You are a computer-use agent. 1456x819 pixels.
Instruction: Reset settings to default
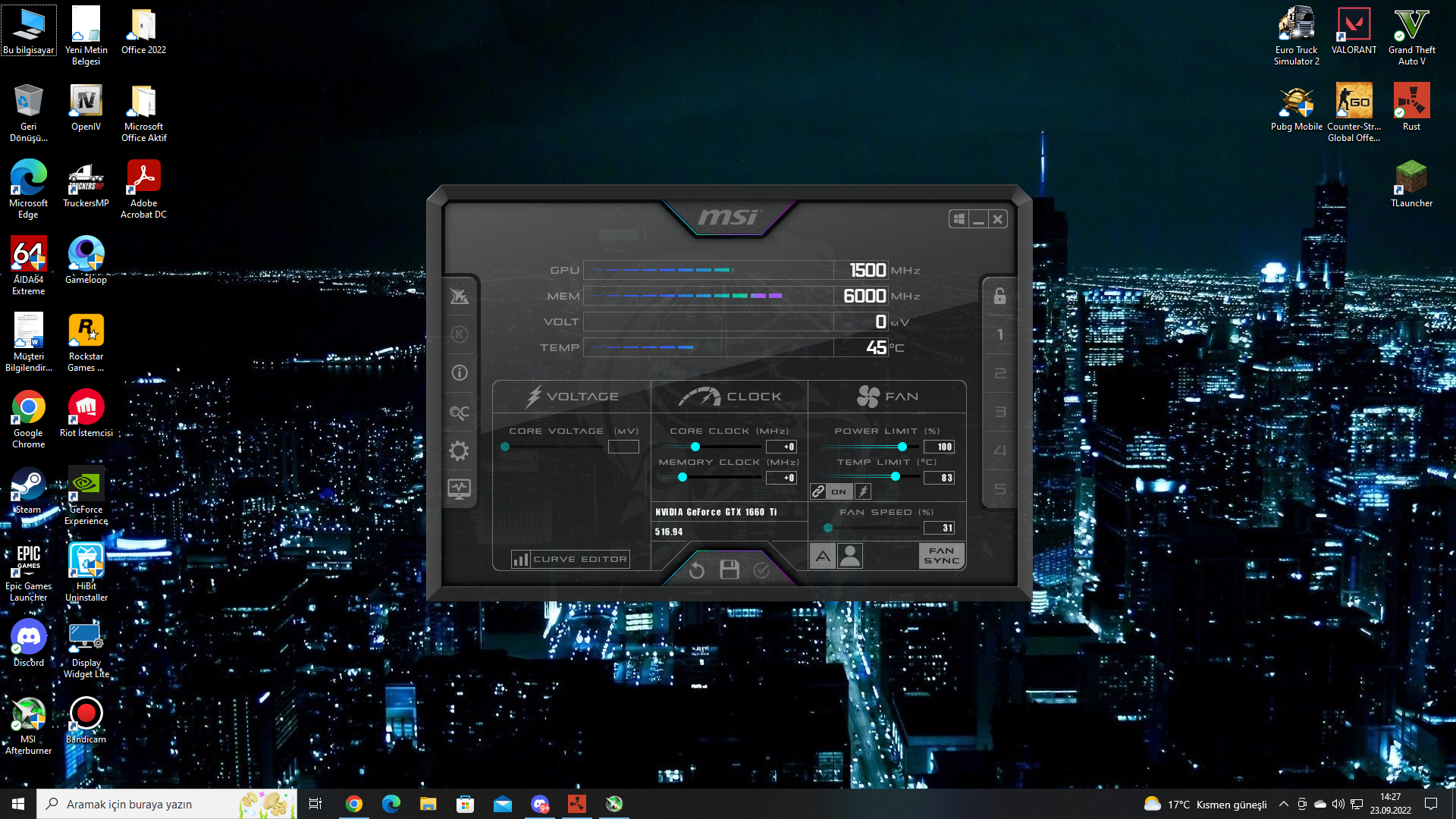tap(696, 570)
